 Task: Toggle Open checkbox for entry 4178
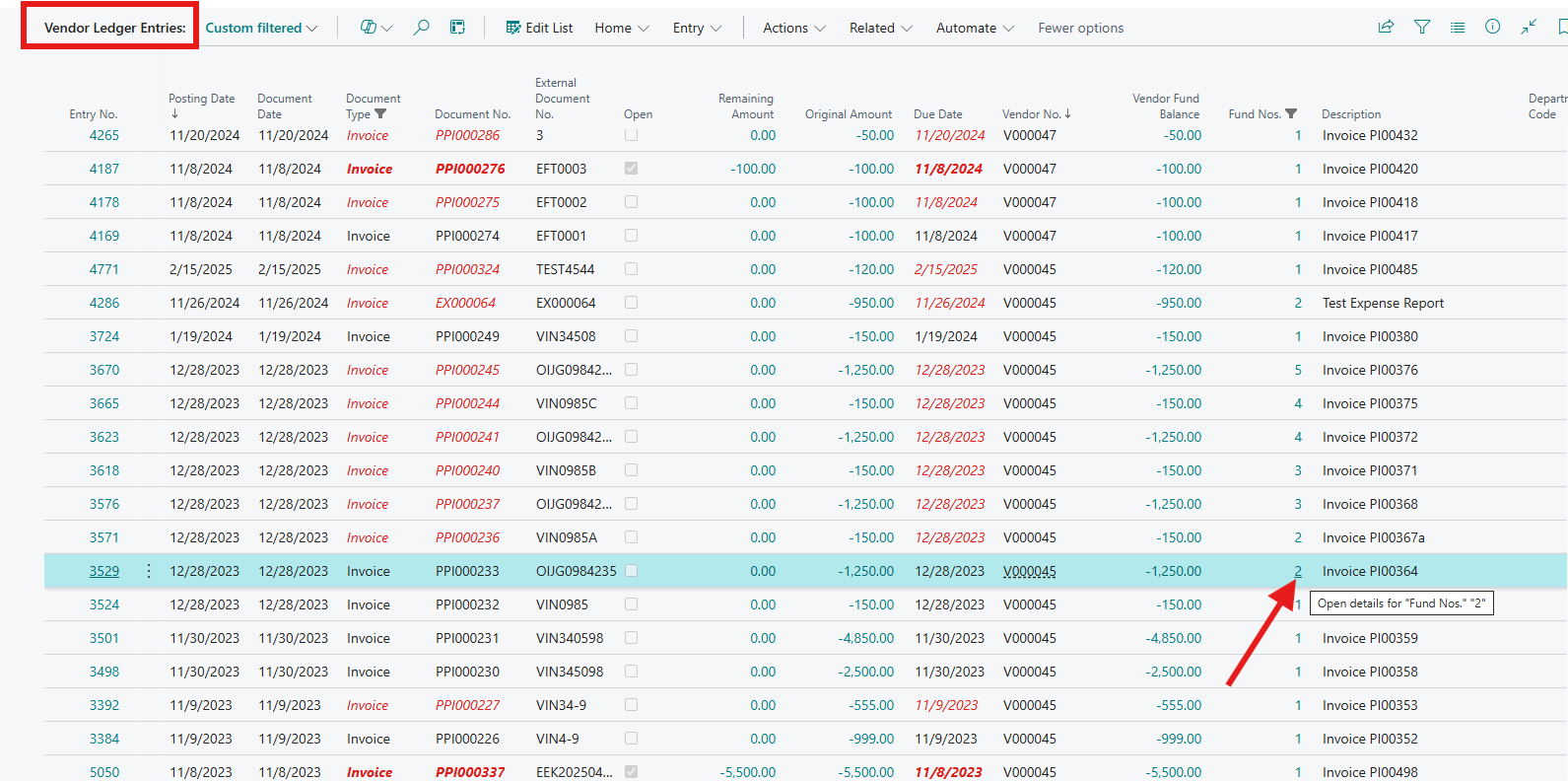coord(631,202)
